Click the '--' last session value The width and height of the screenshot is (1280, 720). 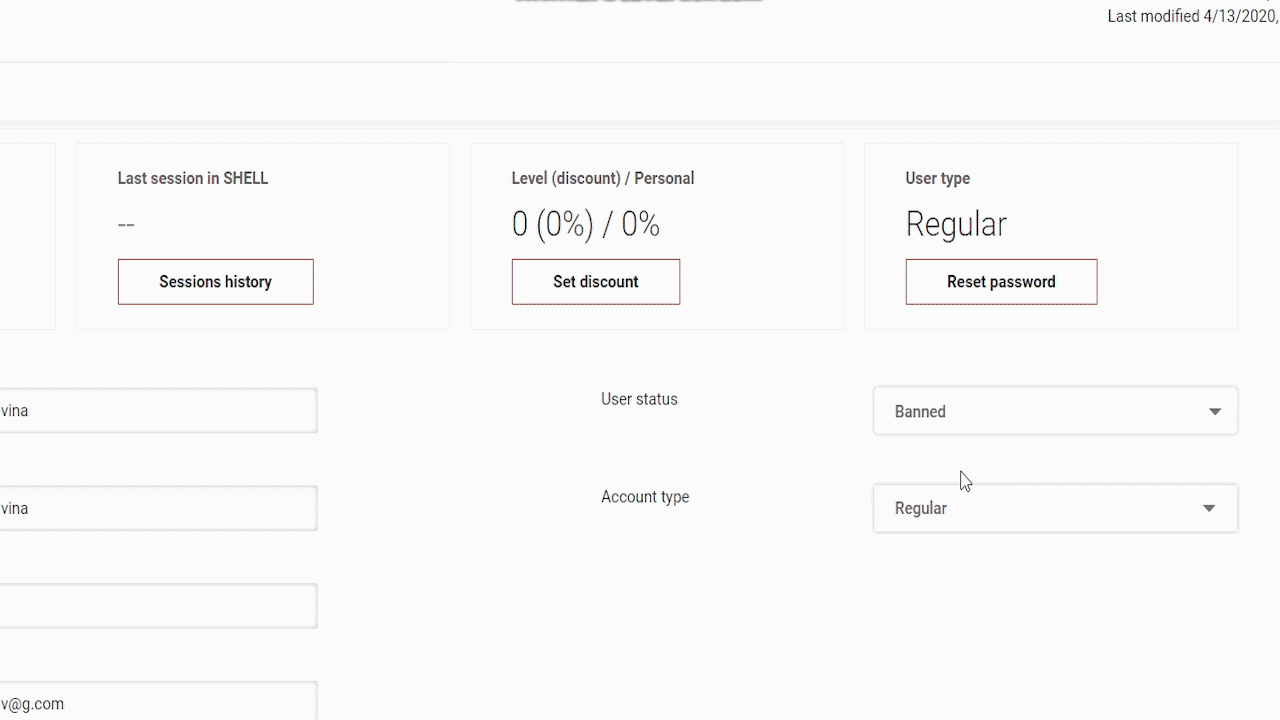pyautogui.click(x=126, y=225)
